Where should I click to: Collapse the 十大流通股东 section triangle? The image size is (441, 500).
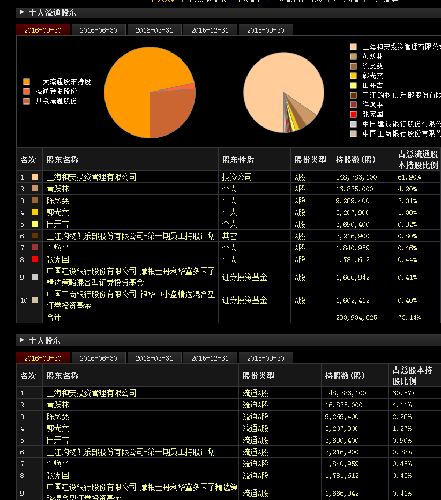[22, 13]
